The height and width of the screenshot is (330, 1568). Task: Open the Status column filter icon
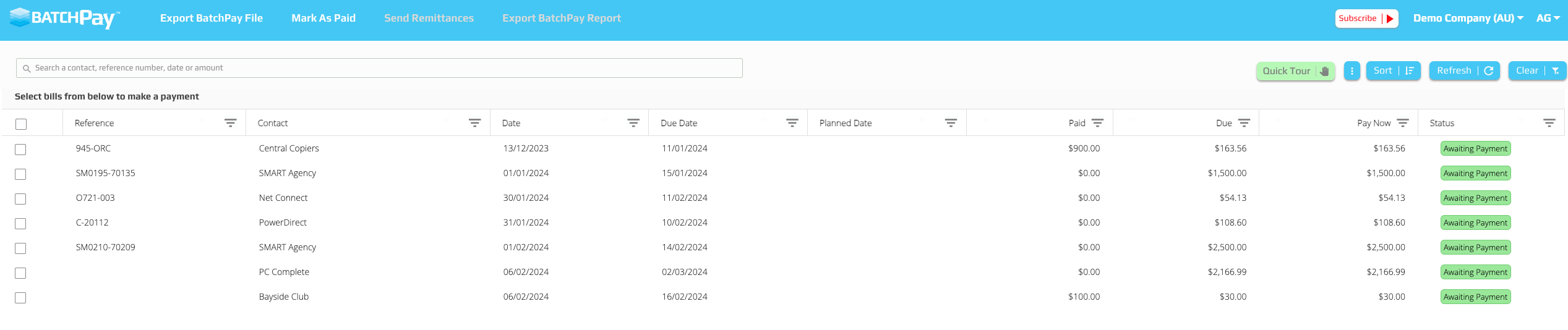1549,123
